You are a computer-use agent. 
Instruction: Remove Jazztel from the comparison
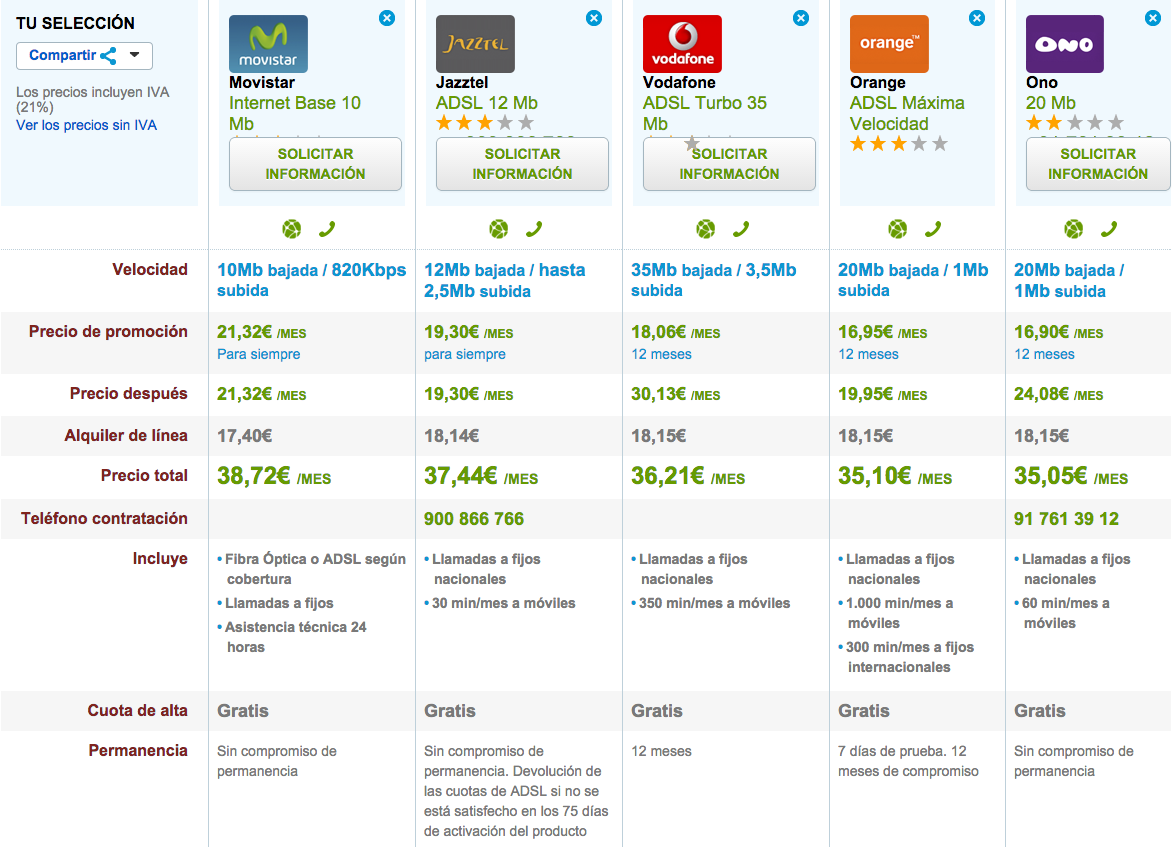(593, 18)
